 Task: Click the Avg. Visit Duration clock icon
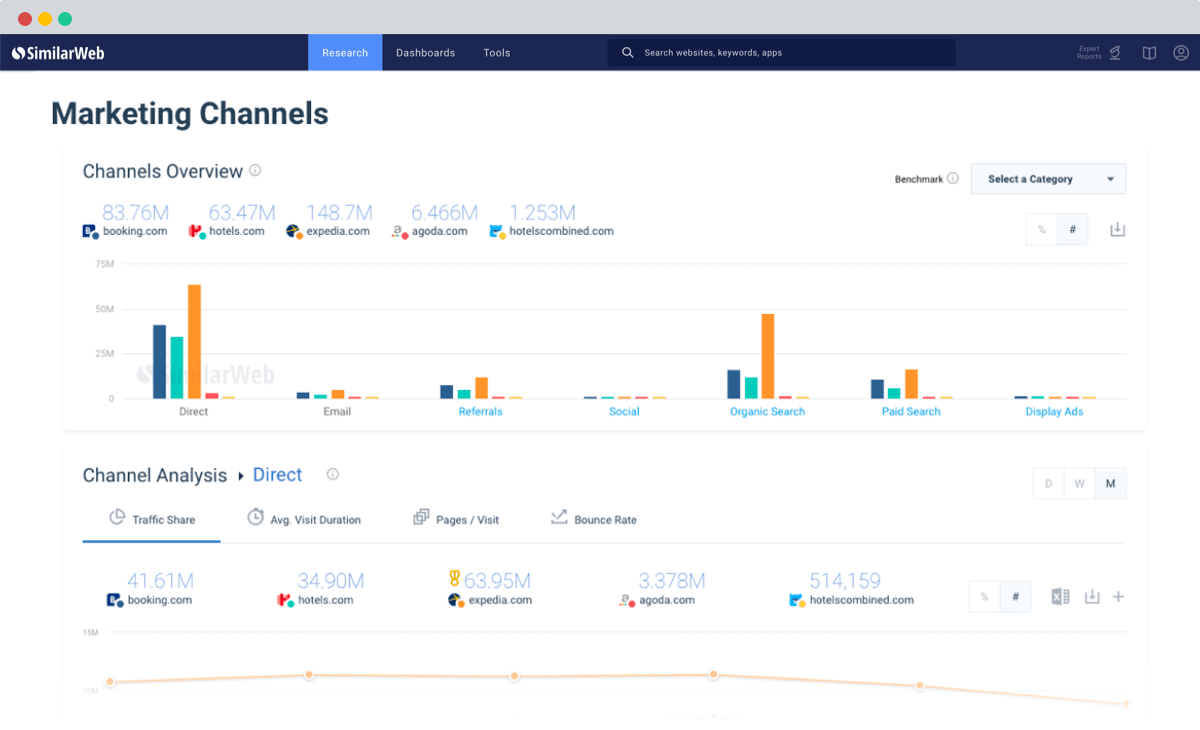(x=256, y=517)
